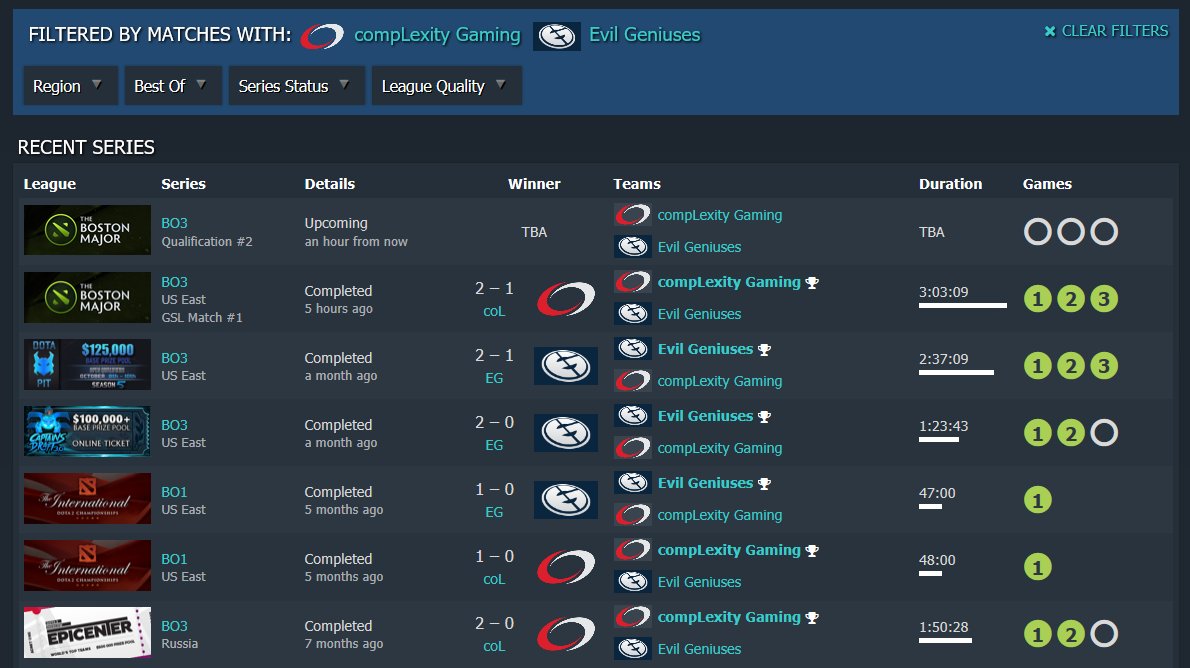1190x668 pixels.
Task: Open International banner in the 47:00 row
Action: [87, 499]
